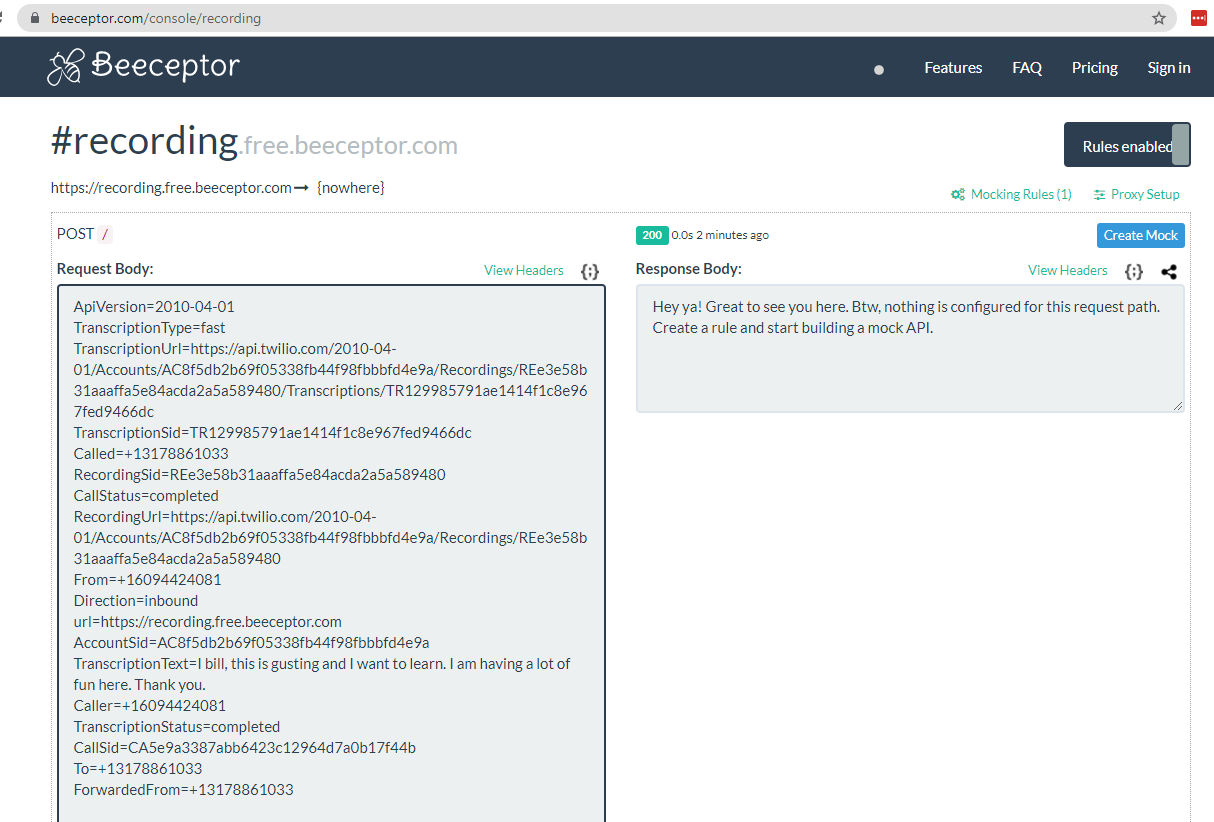Screen dimensions: 1214x822
Task: View Headers of the request body
Action: pos(524,270)
